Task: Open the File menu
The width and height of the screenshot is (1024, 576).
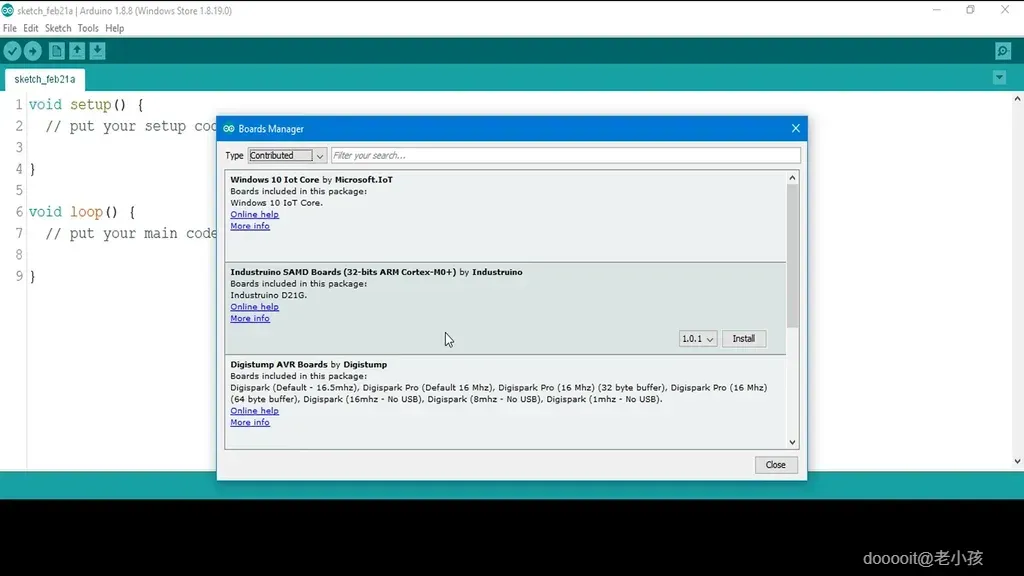Action: tap(10, 28)
